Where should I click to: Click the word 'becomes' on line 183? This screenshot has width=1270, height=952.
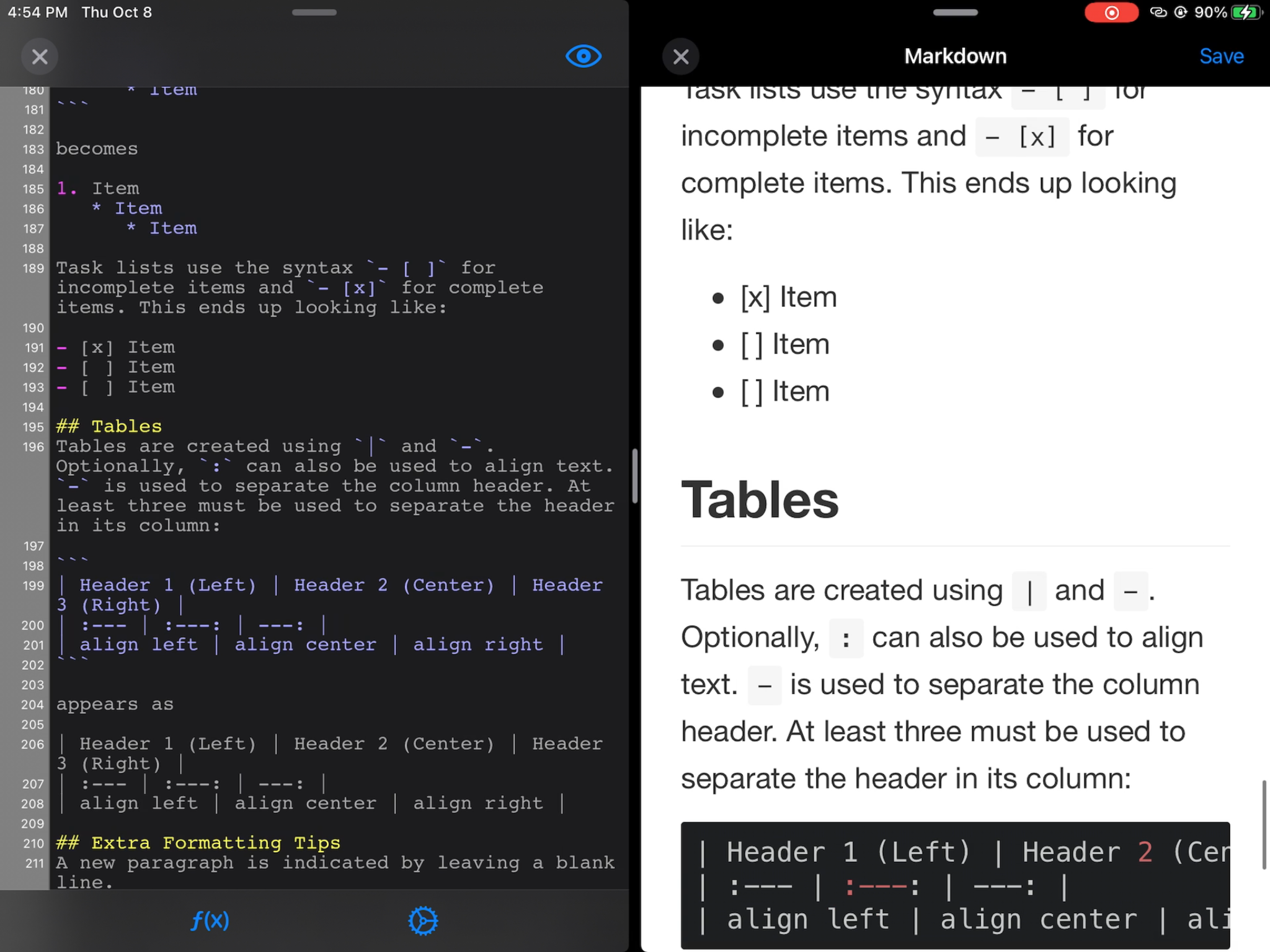(97, 149)
